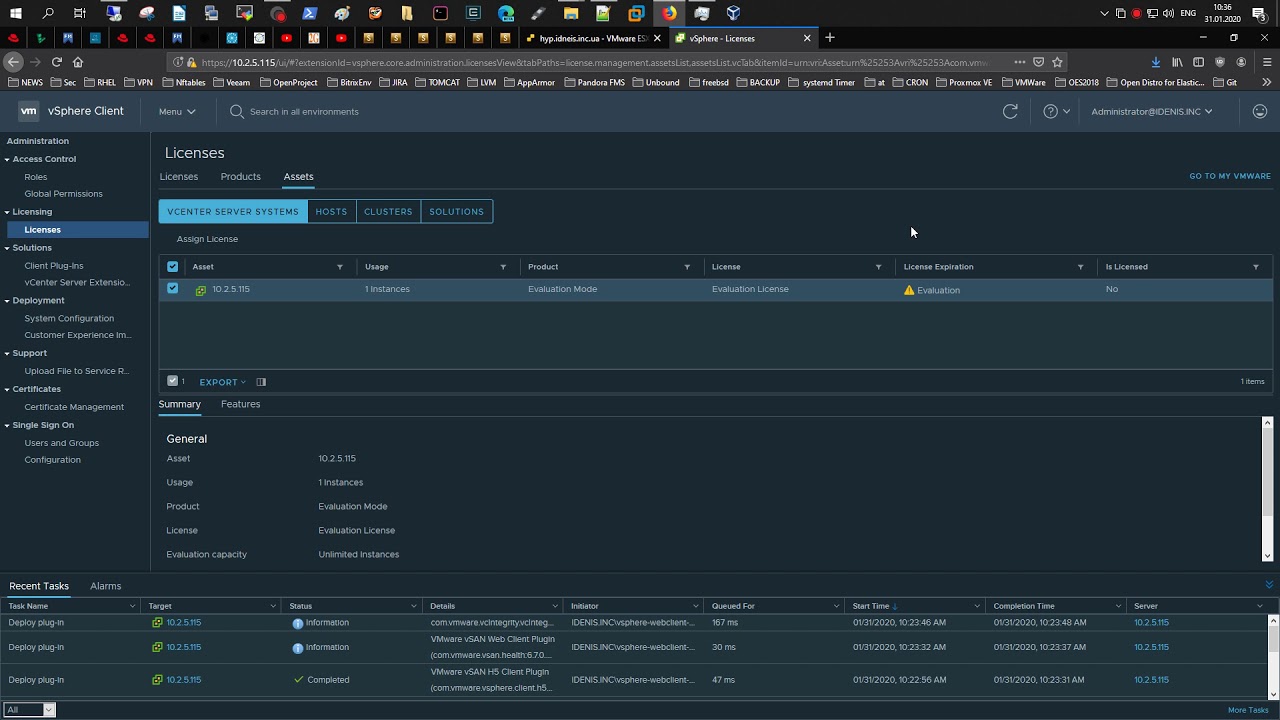Click the summary pane scroll-down arrow

[1267, 556]
